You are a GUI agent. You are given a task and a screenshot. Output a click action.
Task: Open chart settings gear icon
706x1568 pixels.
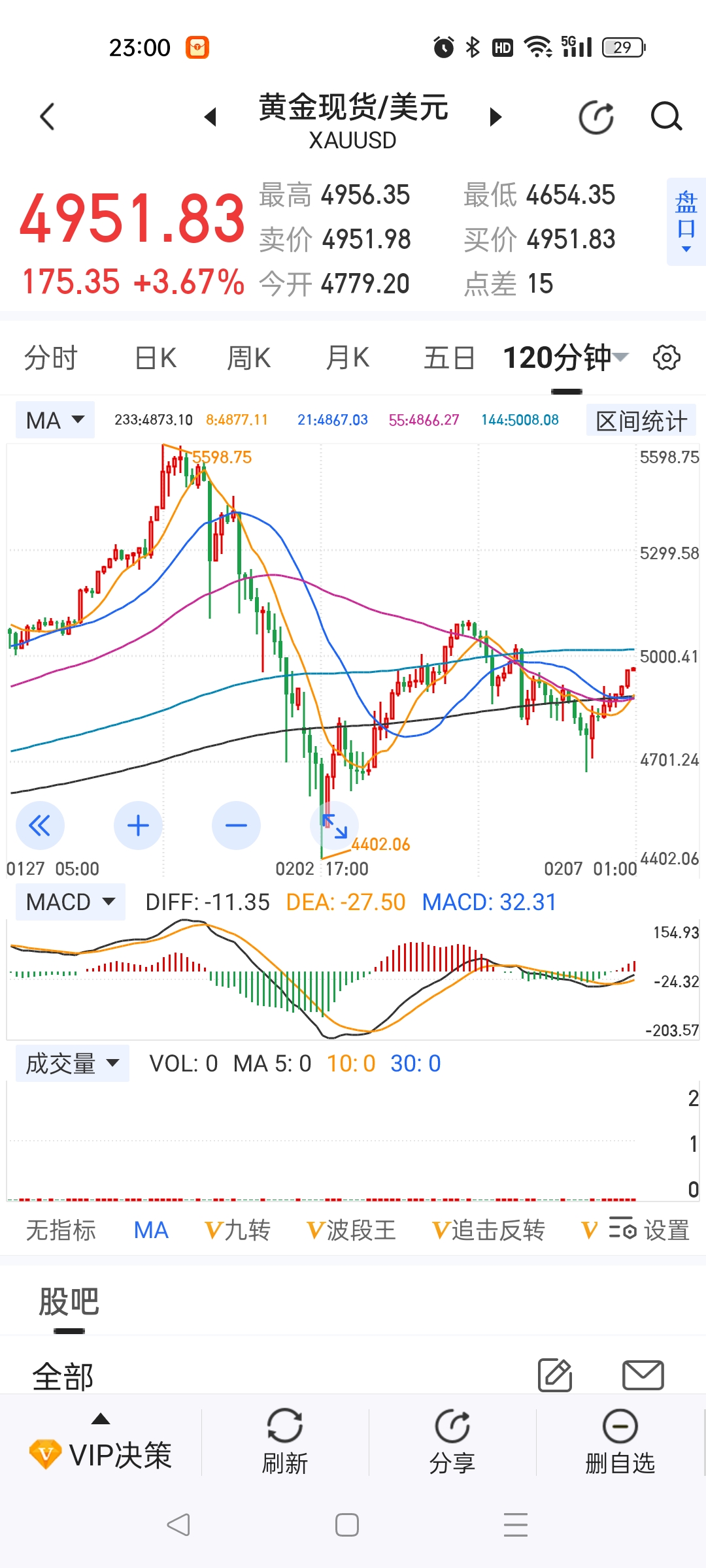[666, 358]
